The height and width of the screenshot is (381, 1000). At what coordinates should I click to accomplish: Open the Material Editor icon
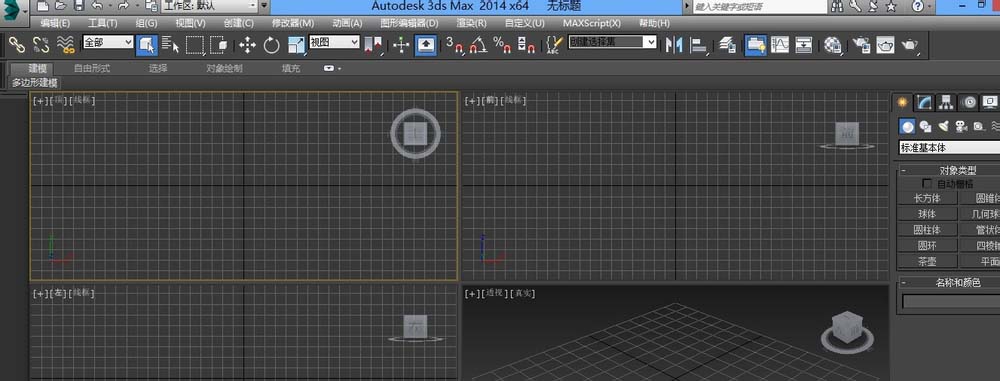pos(832,45)
